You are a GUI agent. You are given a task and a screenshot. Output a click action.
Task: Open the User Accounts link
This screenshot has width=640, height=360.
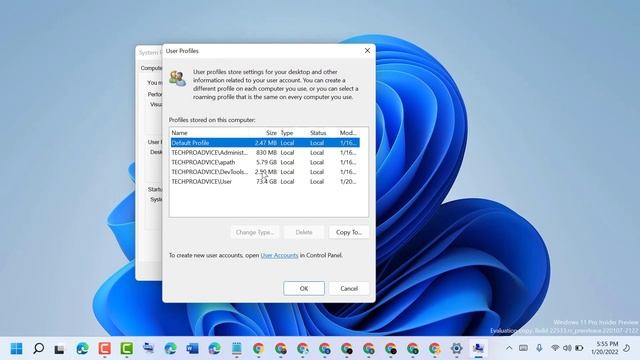click(x=279, y=256)
